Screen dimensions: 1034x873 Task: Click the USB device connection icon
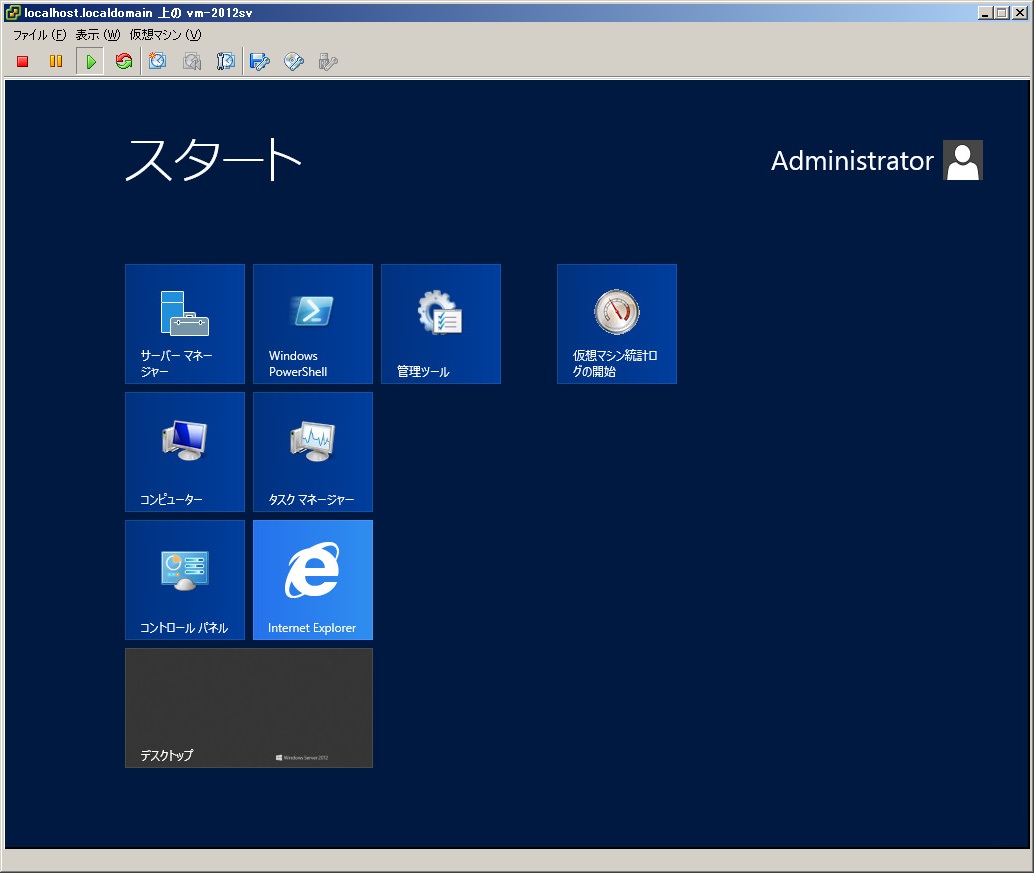[328, 61]
